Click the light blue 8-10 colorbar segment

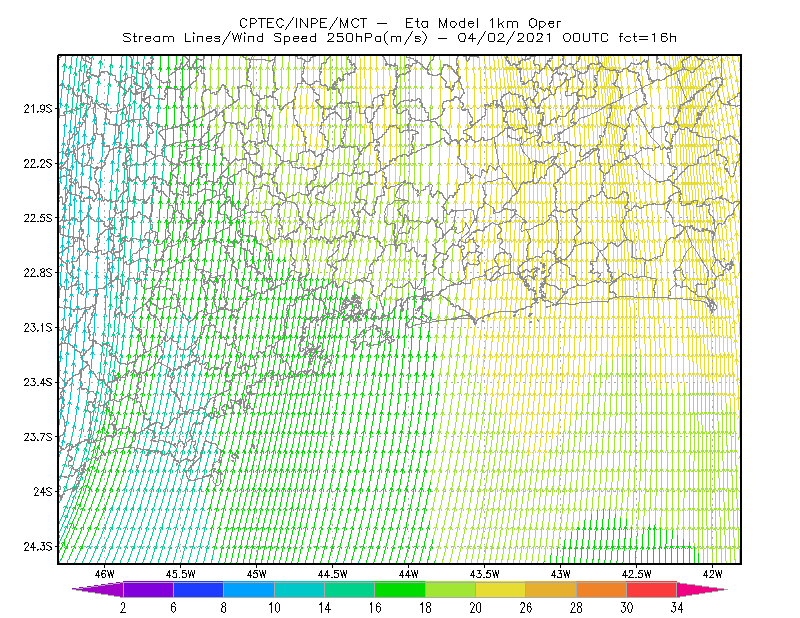click(249, 589)
